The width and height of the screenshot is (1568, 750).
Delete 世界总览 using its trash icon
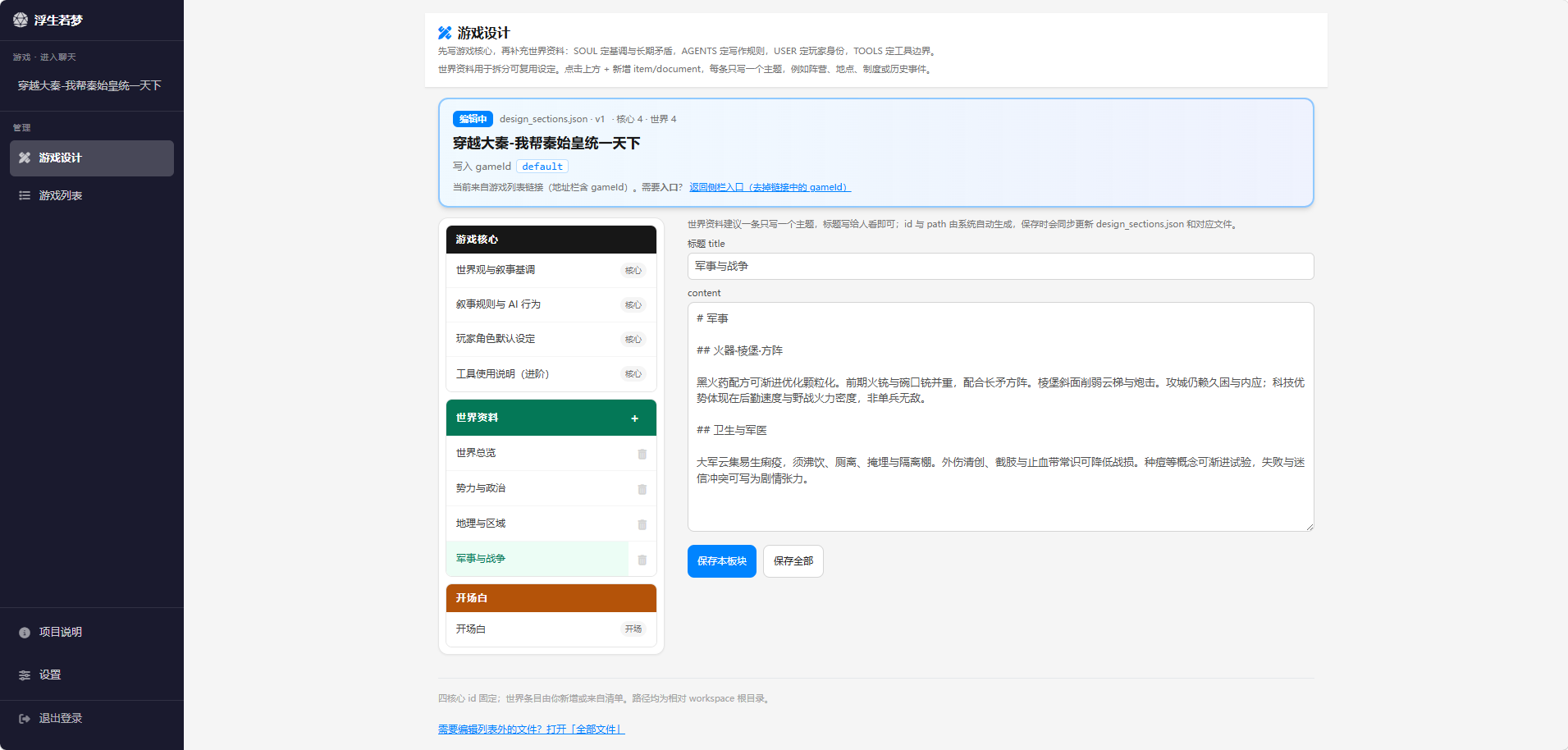click(x=642, y=454)
